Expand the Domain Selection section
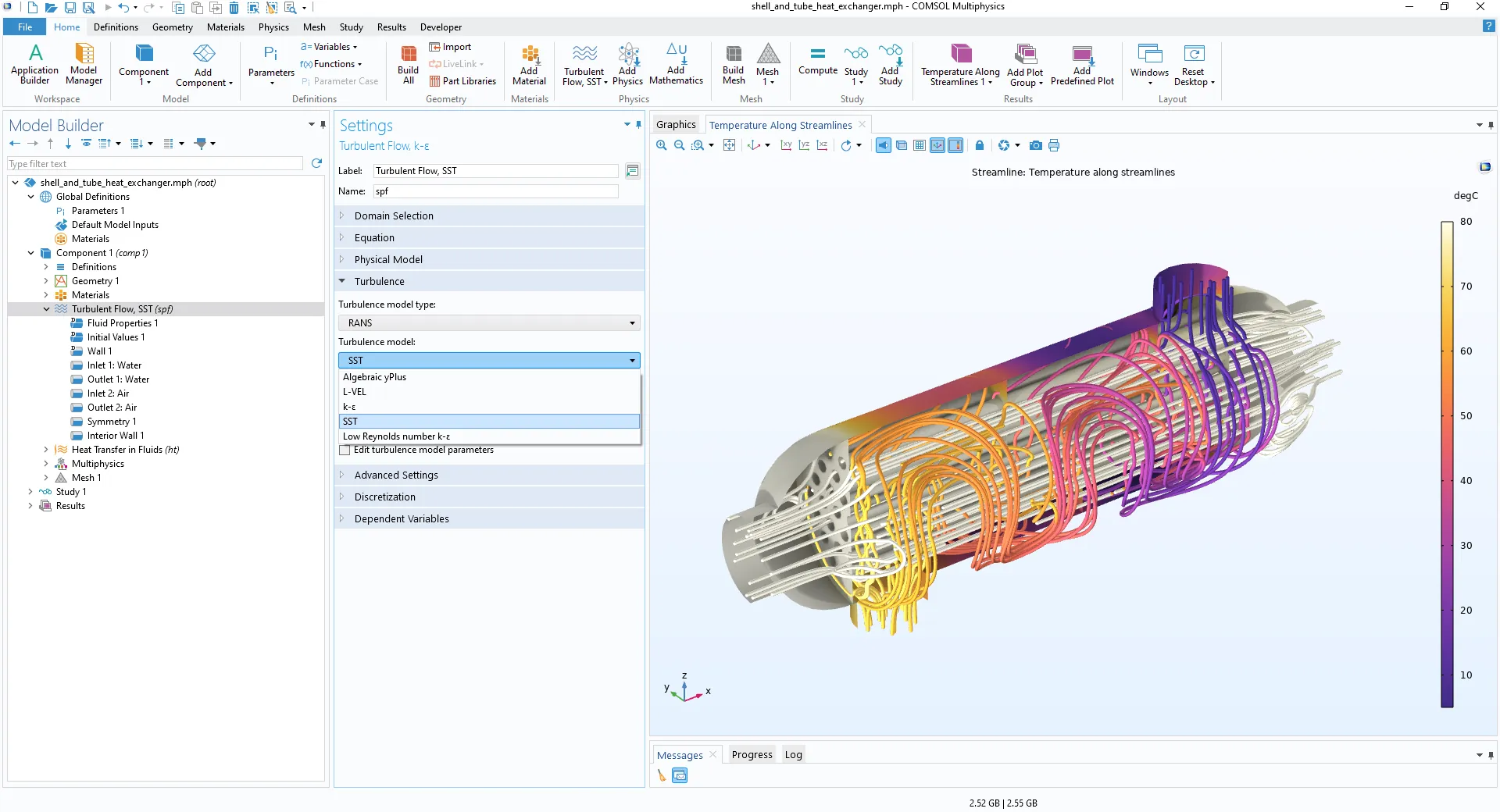This screenshot has height=812, width=1500. (394, 216)
